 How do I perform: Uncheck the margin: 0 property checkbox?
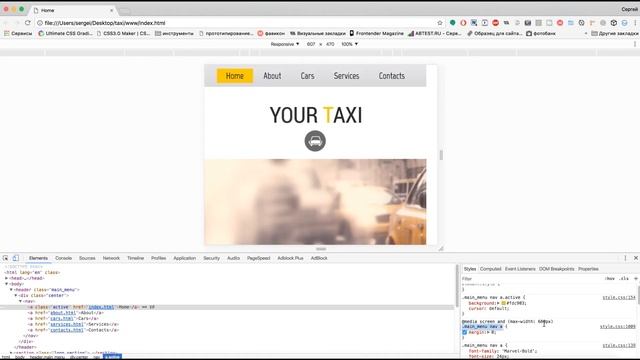tap(464, 332)
